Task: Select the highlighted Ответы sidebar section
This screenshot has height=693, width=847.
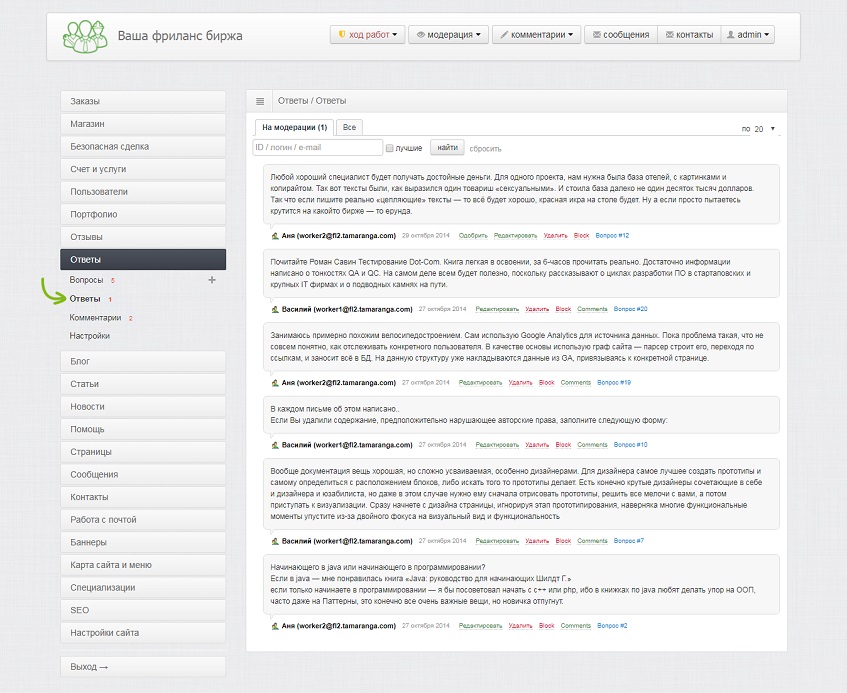Action: point(143,259)
